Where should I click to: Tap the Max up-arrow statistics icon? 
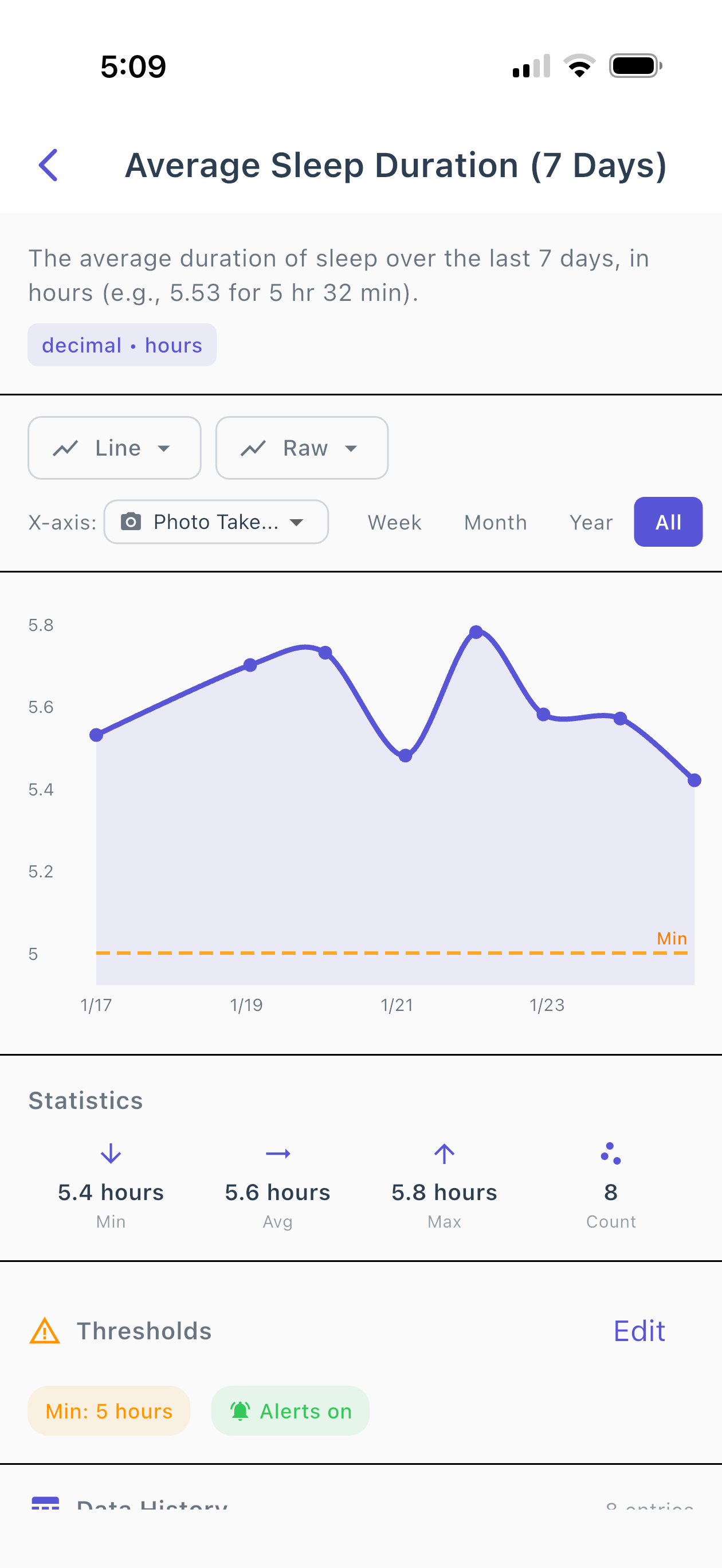[445, 1154]
